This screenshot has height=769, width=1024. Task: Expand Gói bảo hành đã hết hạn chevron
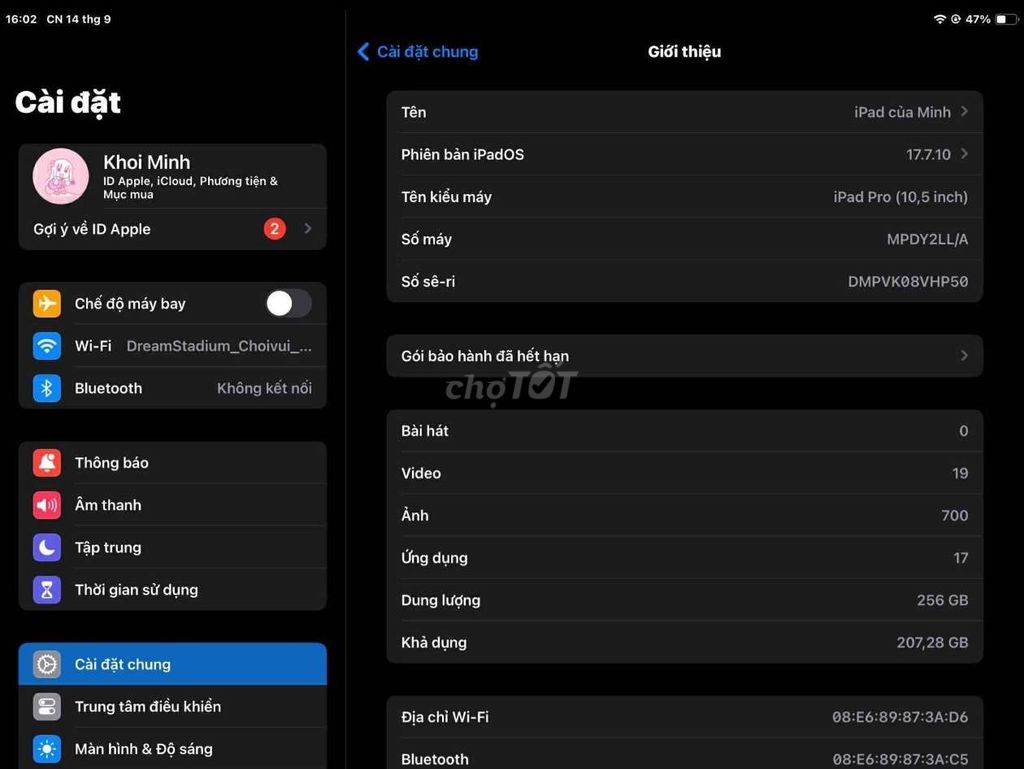[964, 356]
